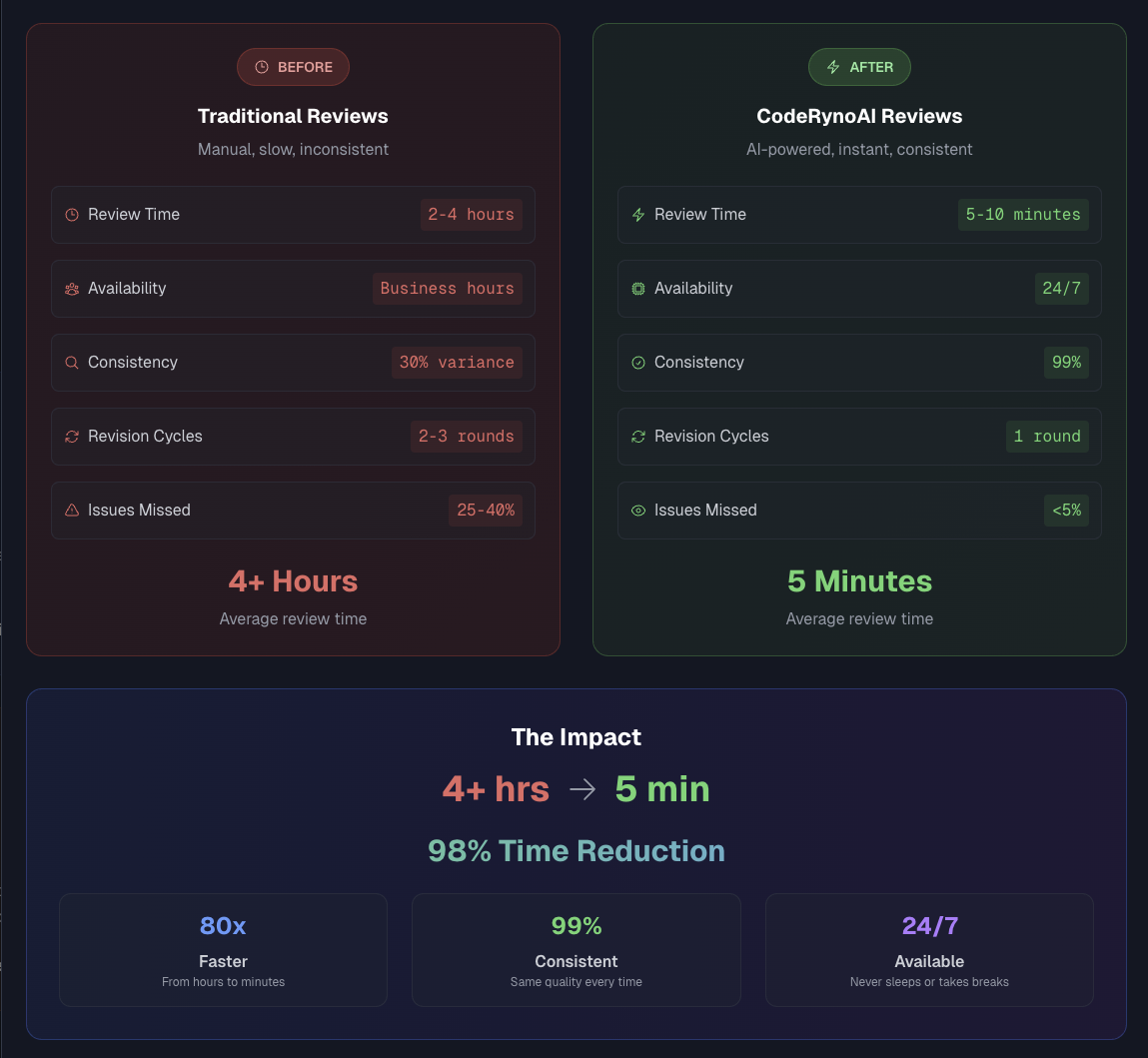Image resolution: width=1148 pixels, height=1058 pixels.
Task: Click the '98% Time Reduction' text
Action: (576, 851)
